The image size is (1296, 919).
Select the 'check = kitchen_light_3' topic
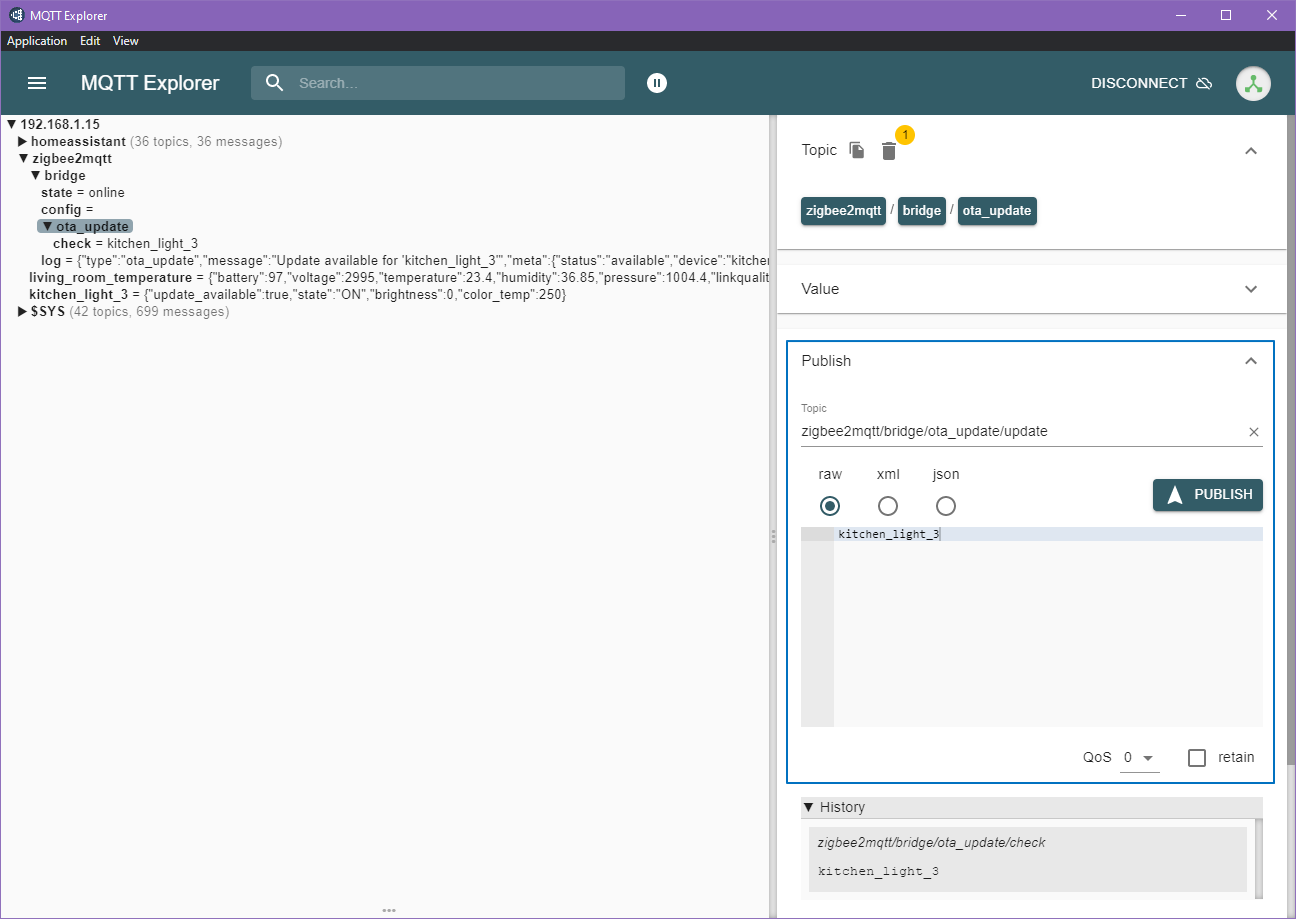click(x=125, y=244)
